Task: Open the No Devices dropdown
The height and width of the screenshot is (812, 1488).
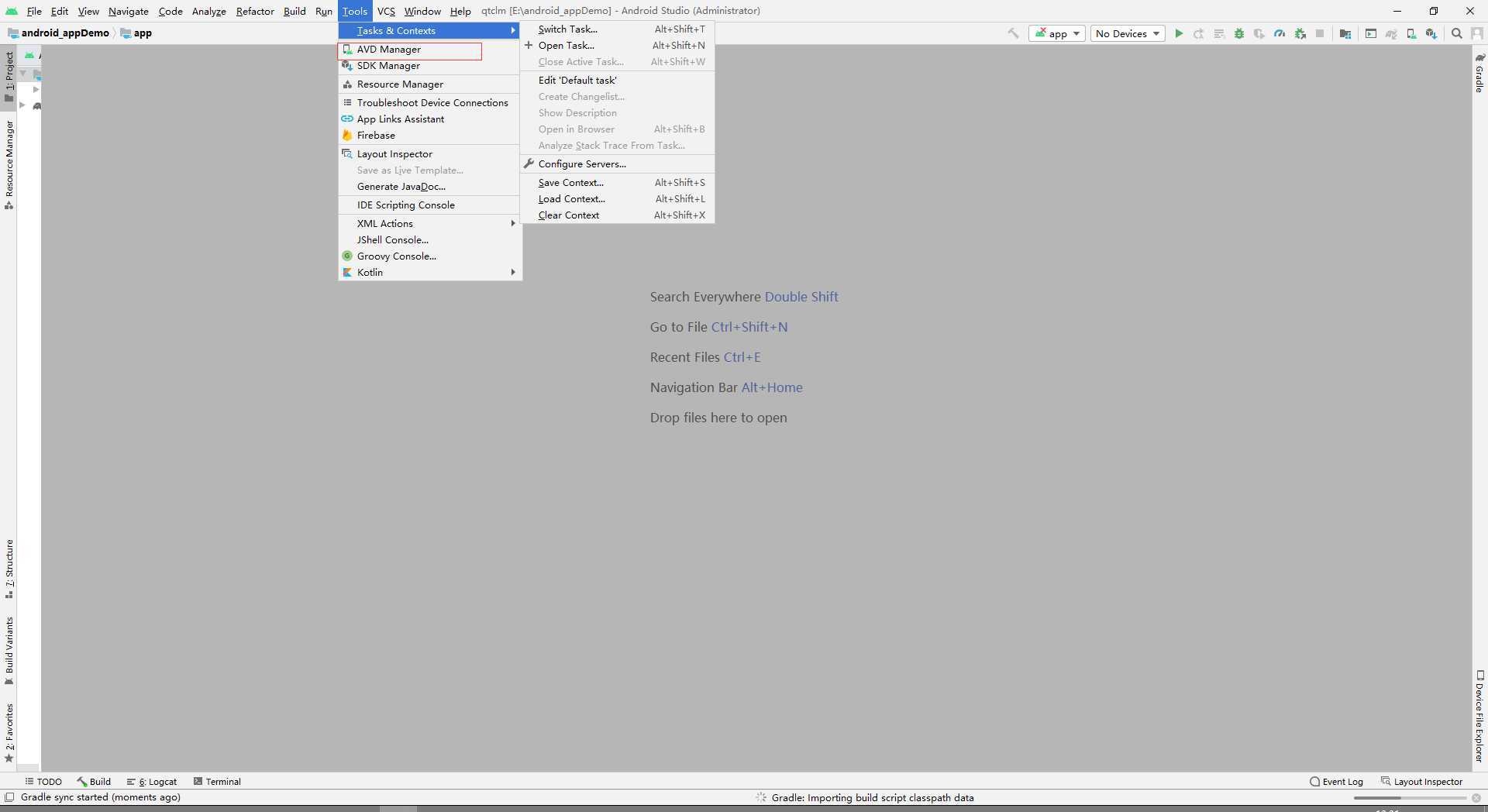Action: (x=1127, y=33)
